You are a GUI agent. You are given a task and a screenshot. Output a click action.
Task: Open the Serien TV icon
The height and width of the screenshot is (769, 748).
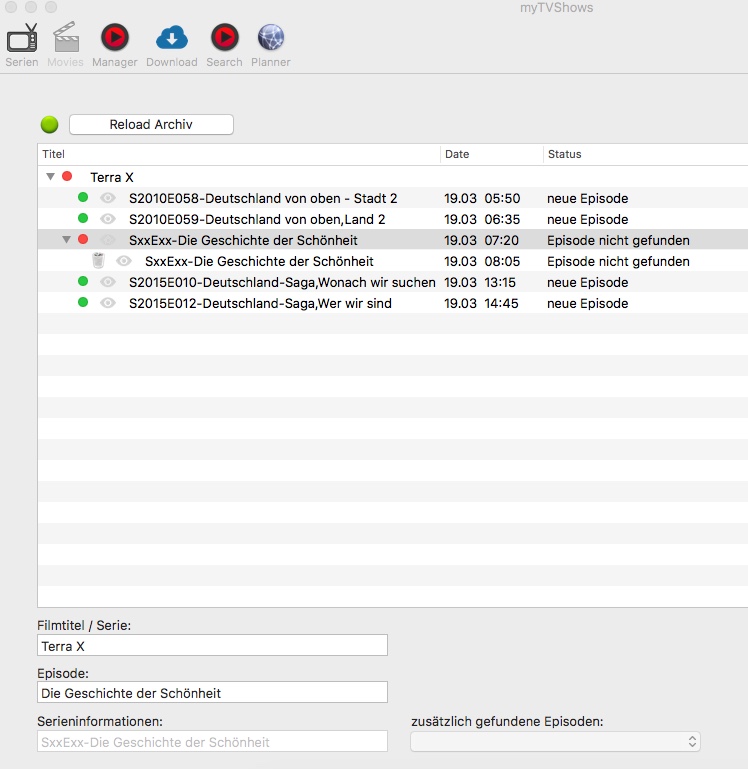[x=21, y=39]
